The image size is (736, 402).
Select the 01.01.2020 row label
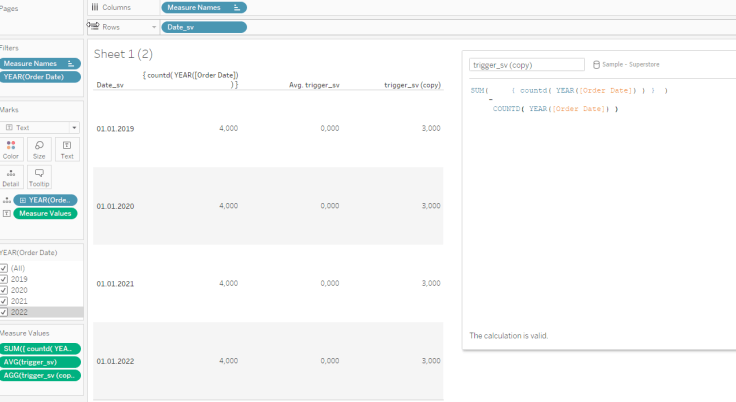click(x=115, y=206)
